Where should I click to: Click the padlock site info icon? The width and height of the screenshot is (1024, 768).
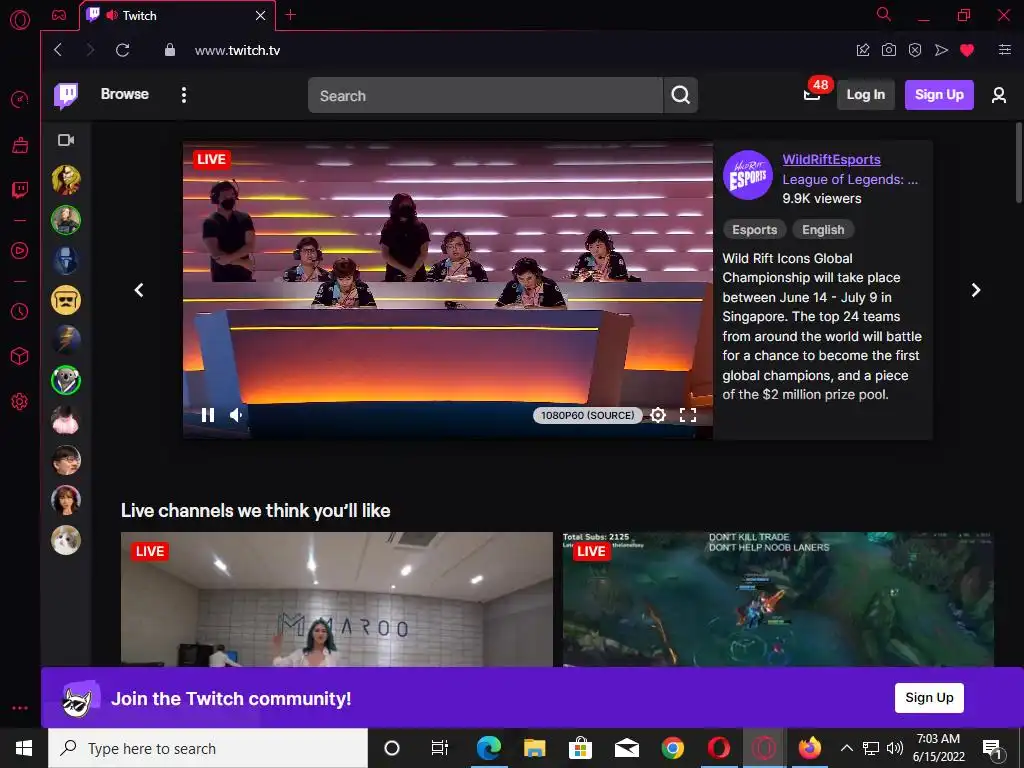pyautogui.click(x=170, y=50)
